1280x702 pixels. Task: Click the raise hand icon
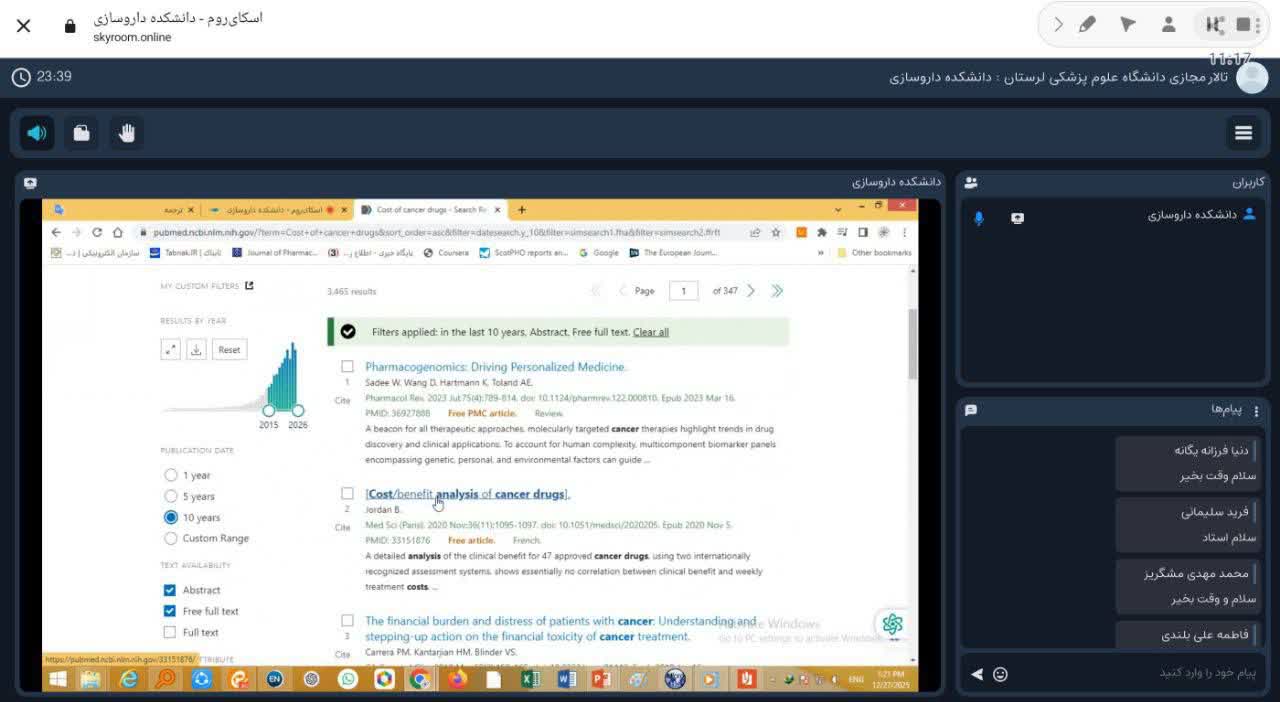click(x=126, y=133)
